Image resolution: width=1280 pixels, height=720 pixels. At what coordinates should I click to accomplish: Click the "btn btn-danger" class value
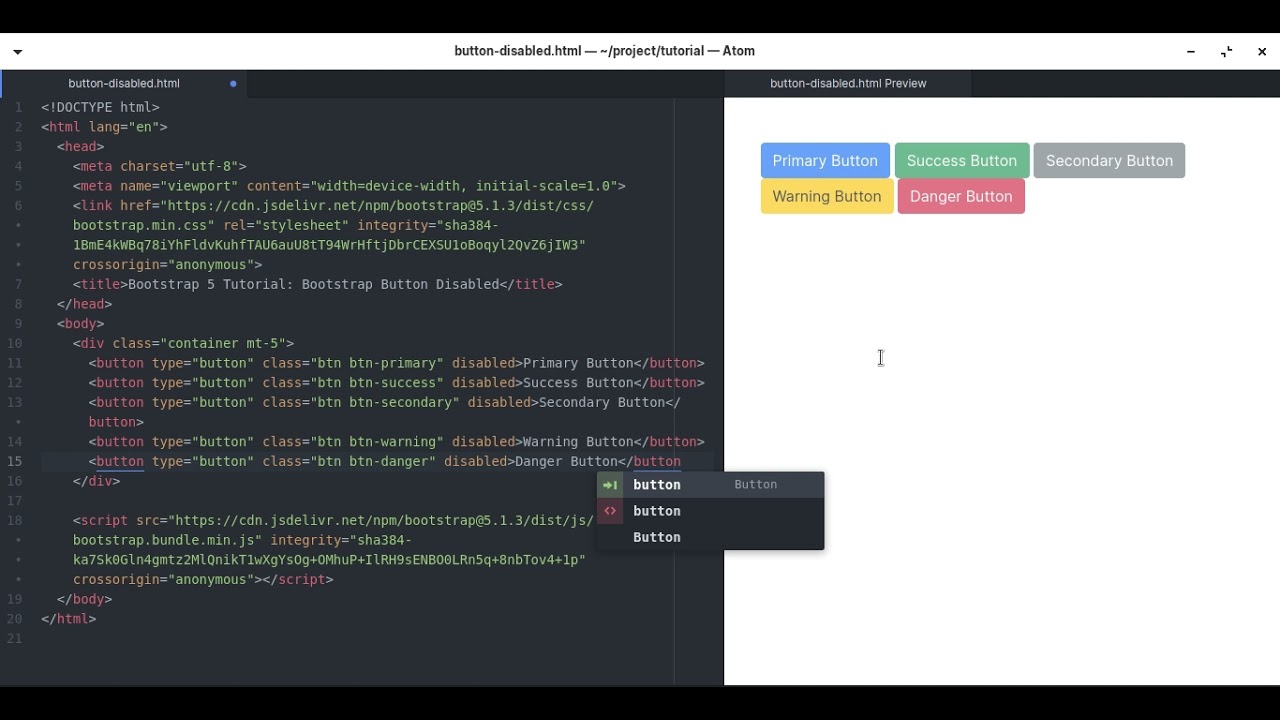point(373,461)
